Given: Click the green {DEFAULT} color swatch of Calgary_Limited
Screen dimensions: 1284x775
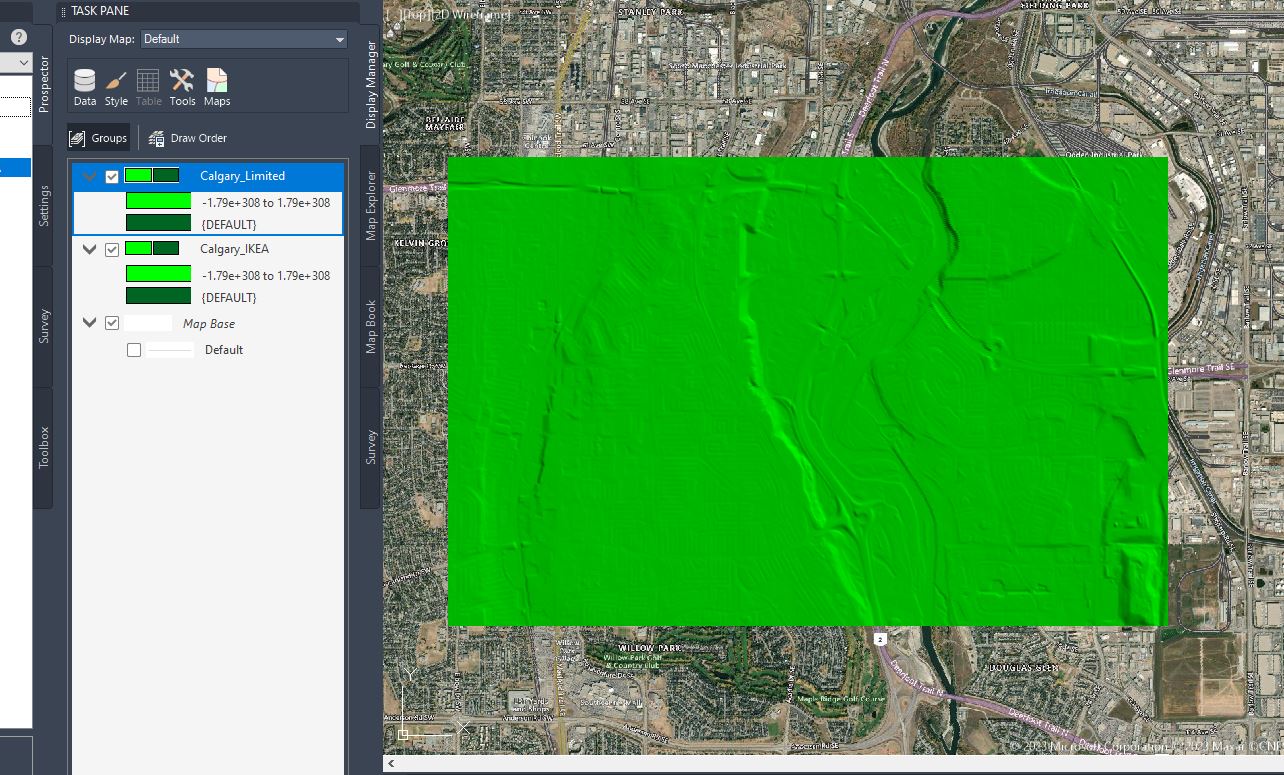Looking at the screenshot, I should 158,224.
